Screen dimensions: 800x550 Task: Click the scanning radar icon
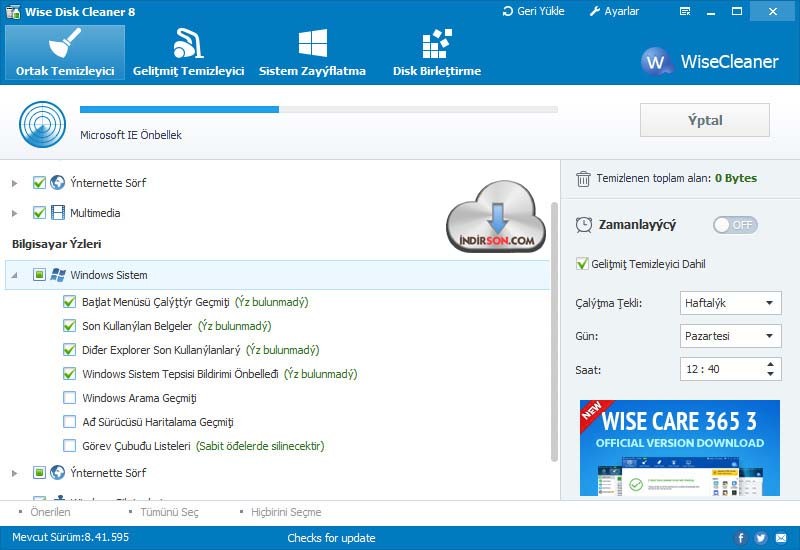[x=42, y=124]
